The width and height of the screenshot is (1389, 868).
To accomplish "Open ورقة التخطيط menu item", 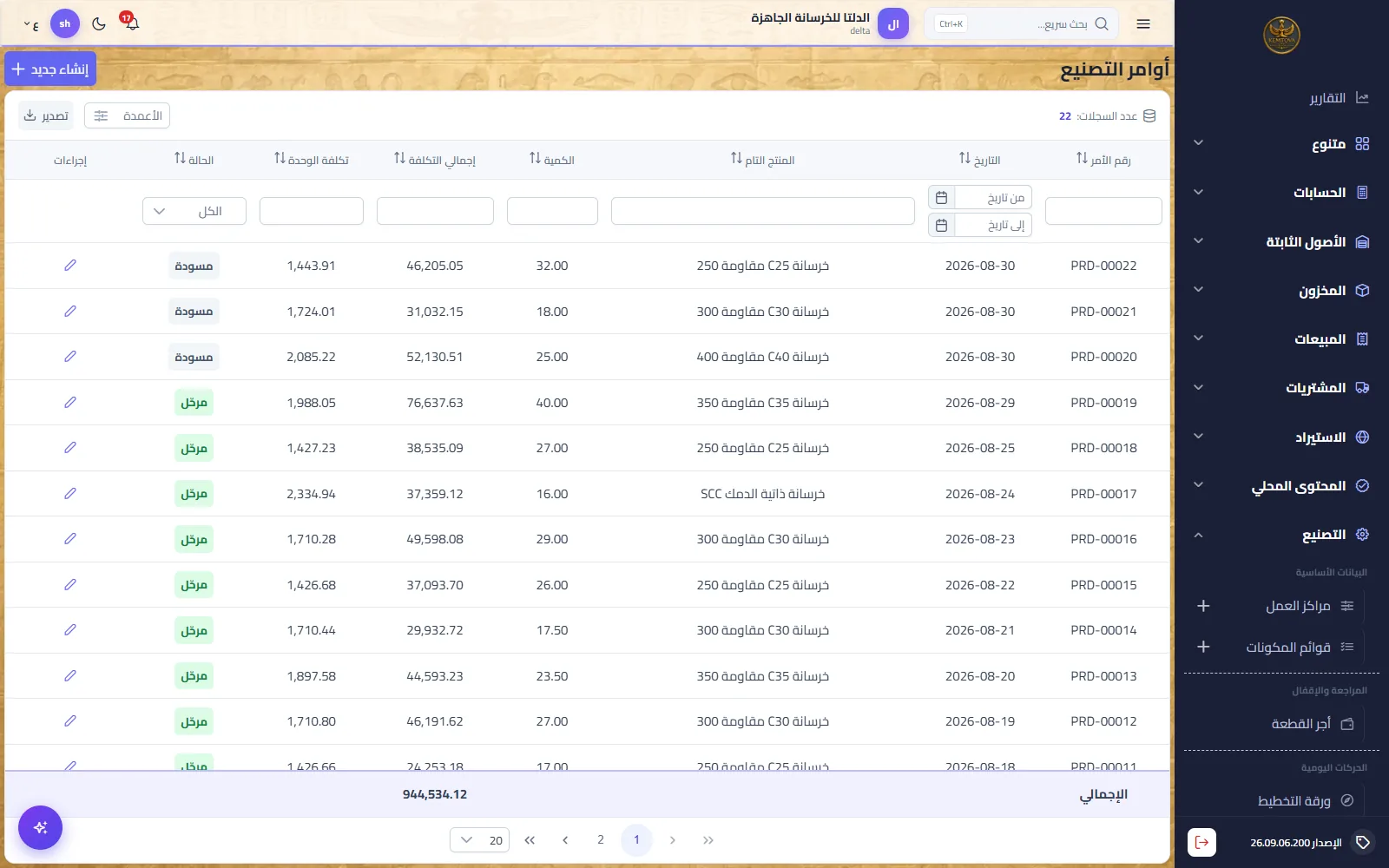I will (1305, 800).
